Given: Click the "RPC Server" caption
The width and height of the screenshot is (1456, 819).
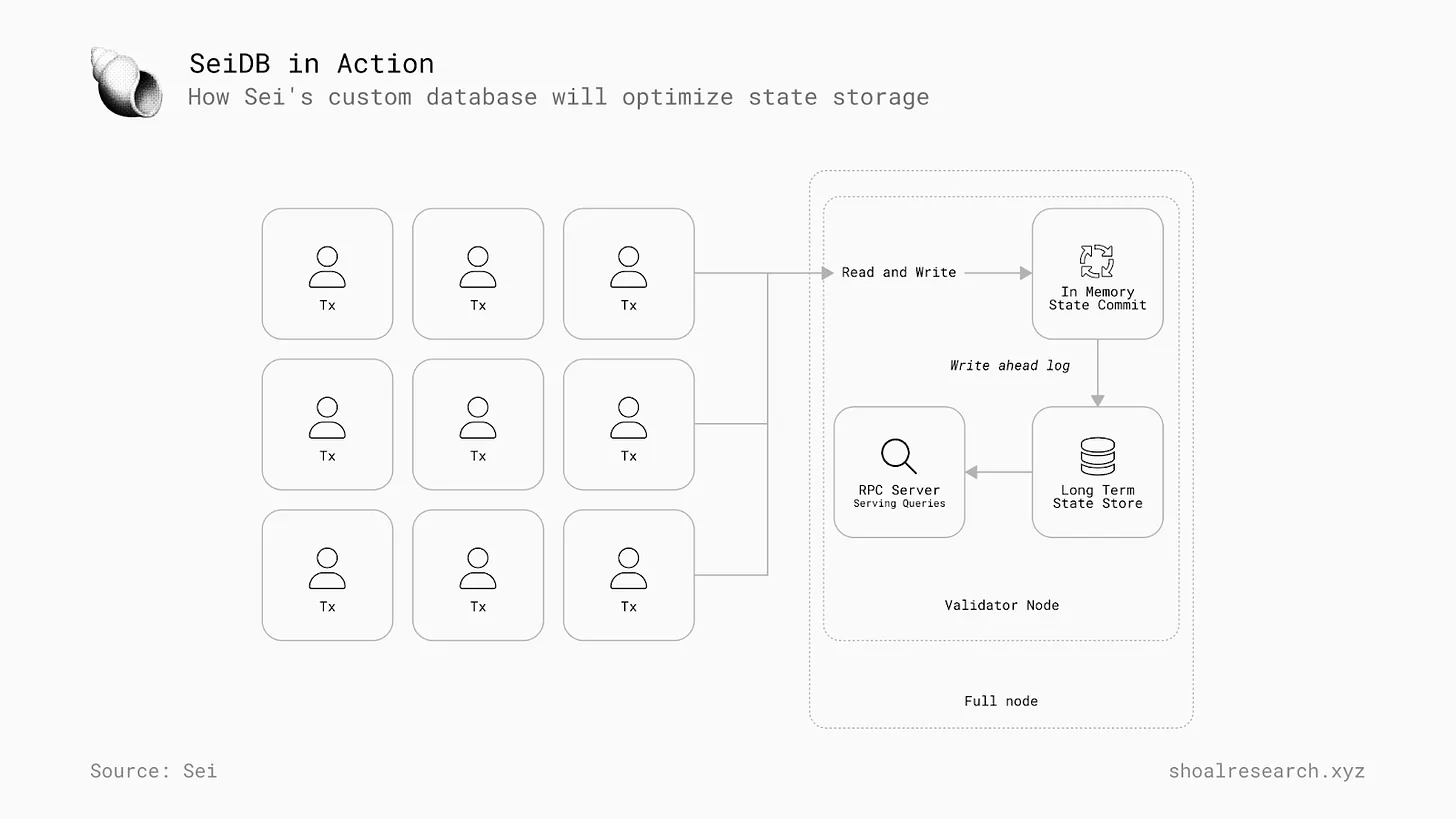Looking at the screenshot, I should [898, 490].
